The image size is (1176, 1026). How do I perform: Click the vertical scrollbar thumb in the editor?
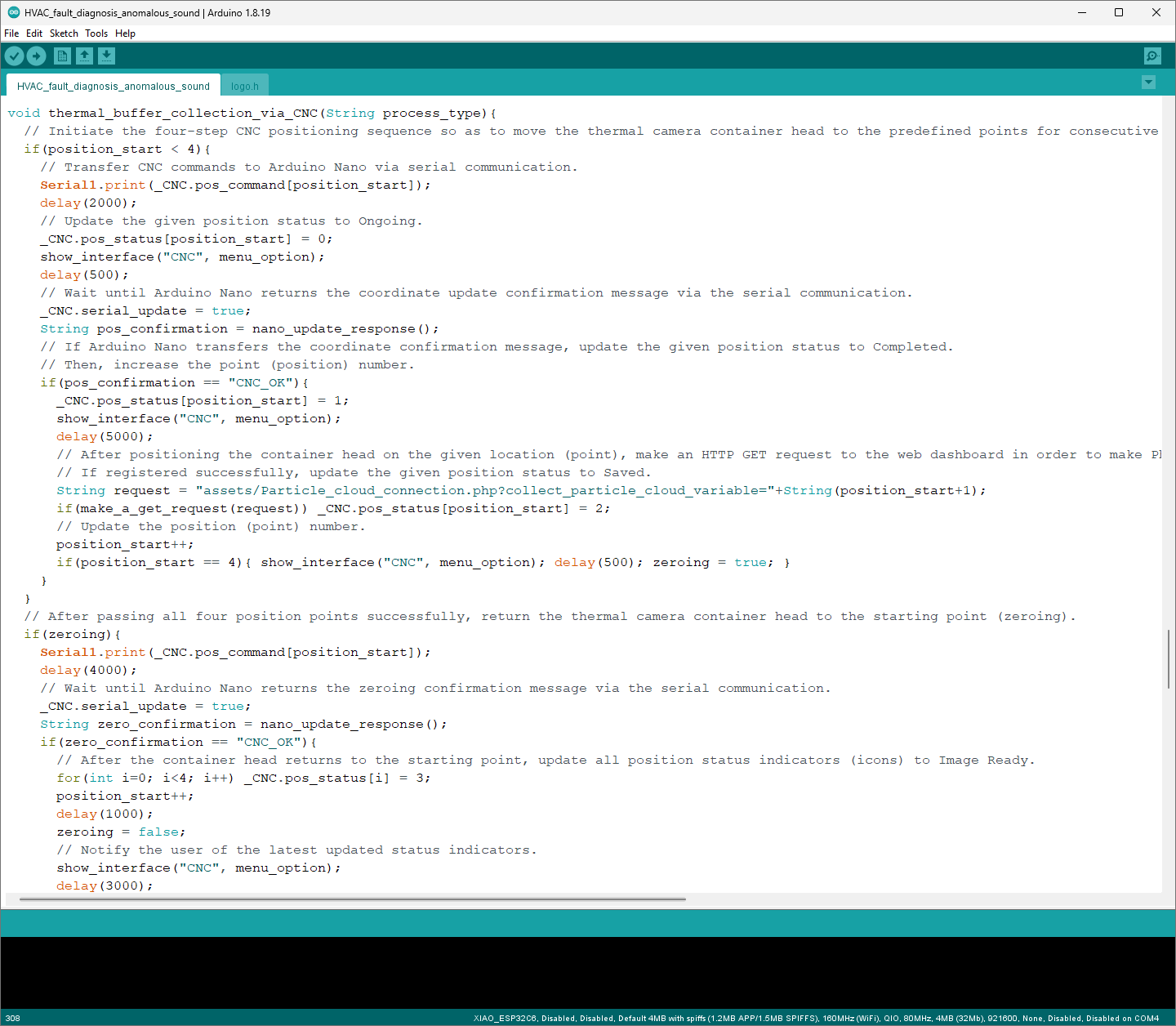[x=1169, y=658]
